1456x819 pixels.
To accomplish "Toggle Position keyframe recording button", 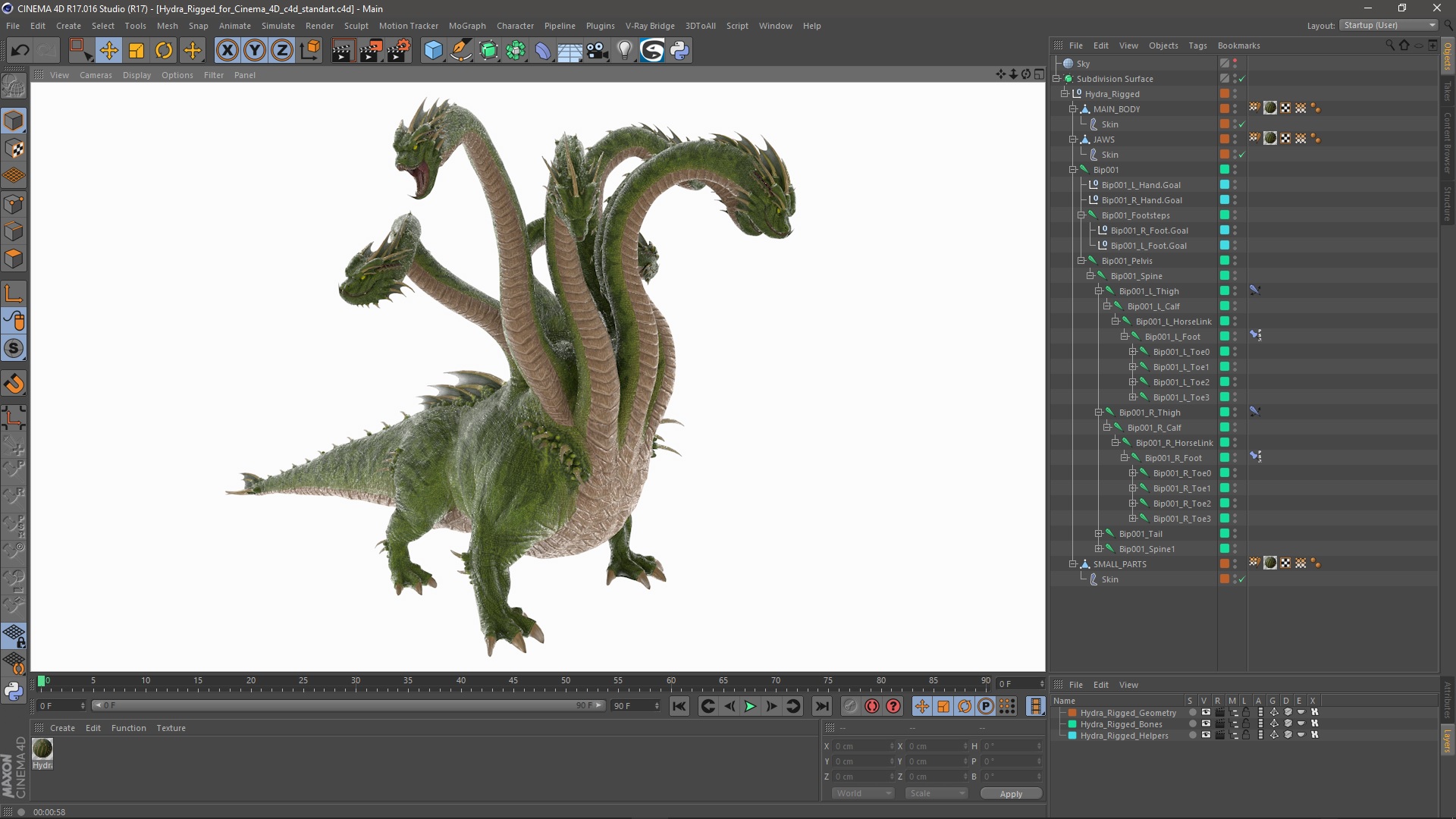I will tap(921, 706).
